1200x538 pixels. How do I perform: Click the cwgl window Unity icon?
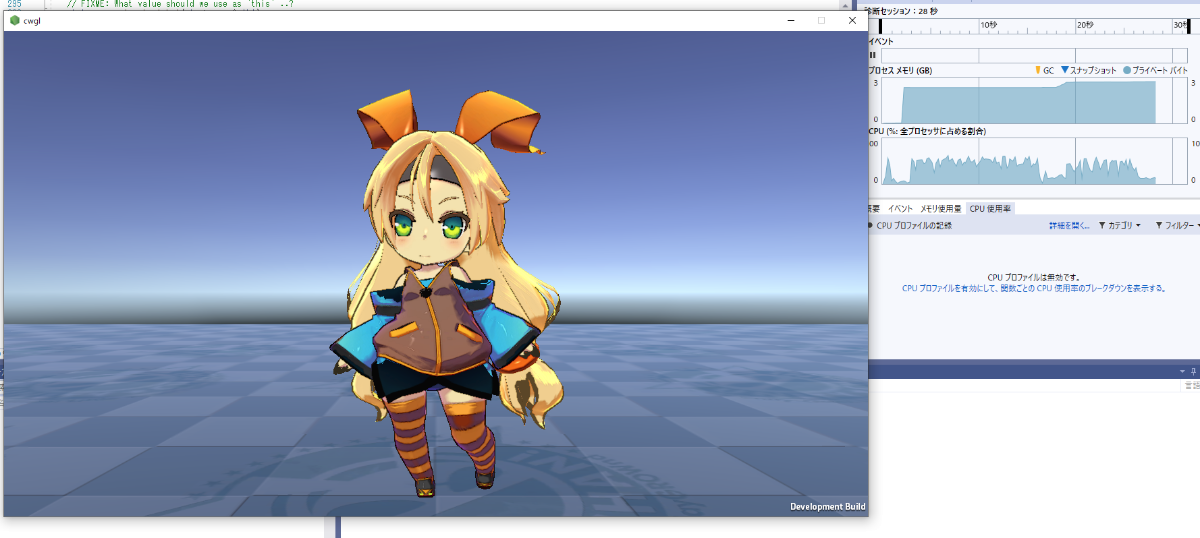coord(15,21)
